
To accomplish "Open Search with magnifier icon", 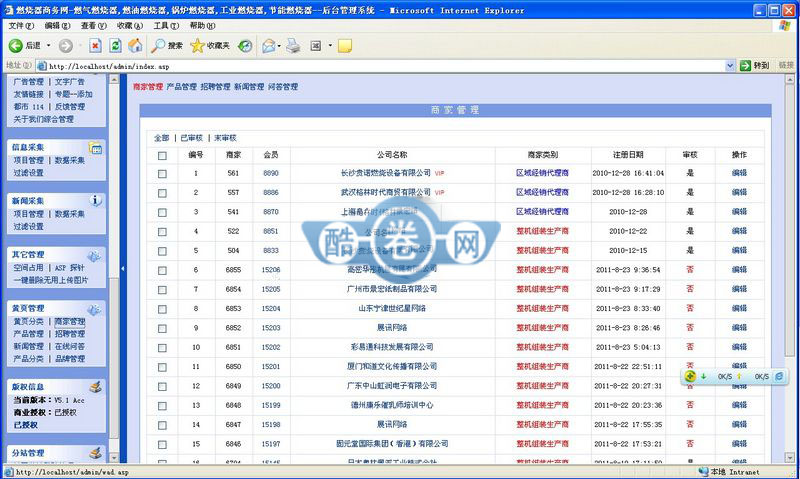I will click(159, 46).
